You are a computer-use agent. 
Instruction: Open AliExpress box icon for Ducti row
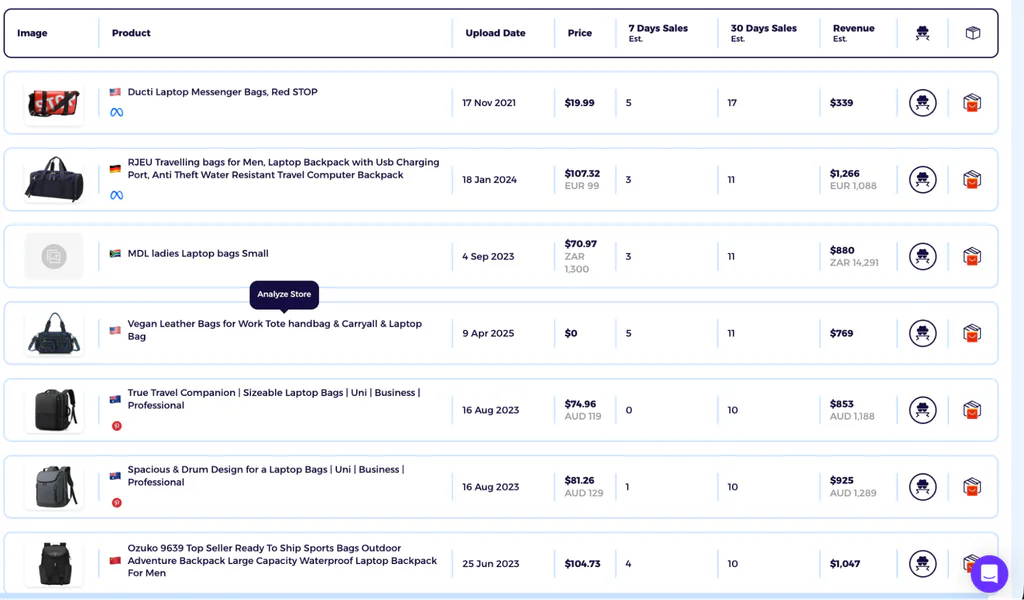coord(972,103)
